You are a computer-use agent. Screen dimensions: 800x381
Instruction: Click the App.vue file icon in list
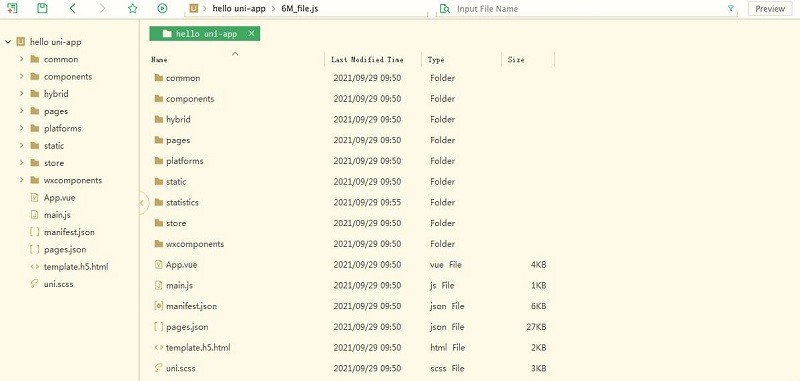[x=159, y=265]
